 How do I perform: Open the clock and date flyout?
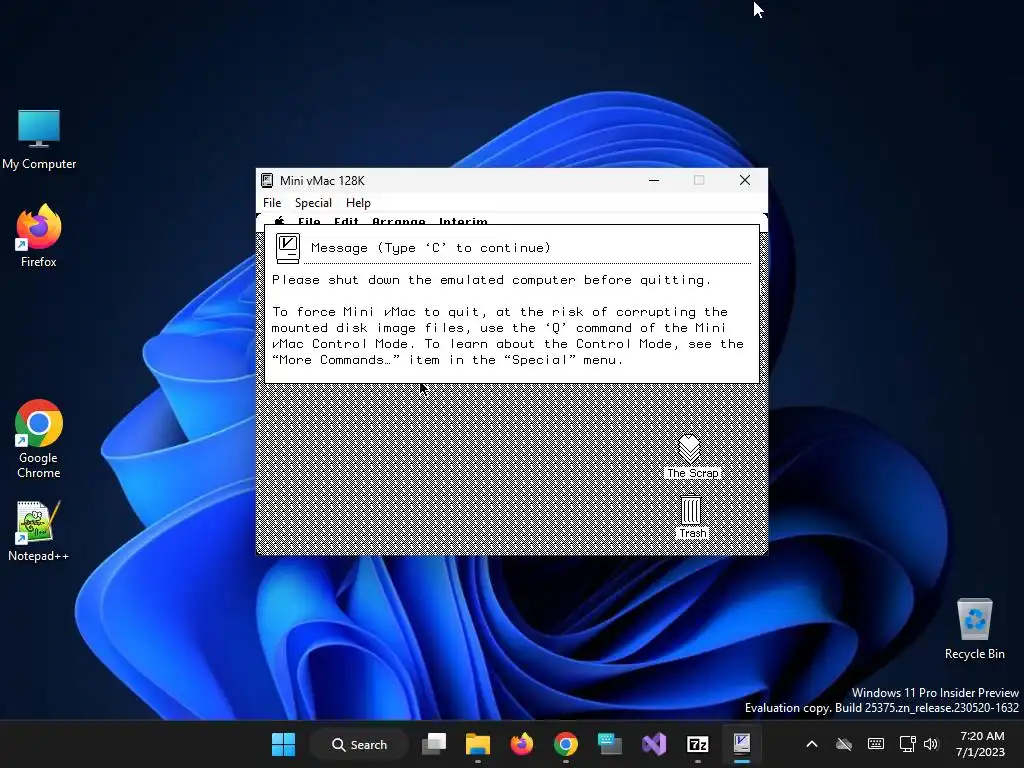(980, 744)
